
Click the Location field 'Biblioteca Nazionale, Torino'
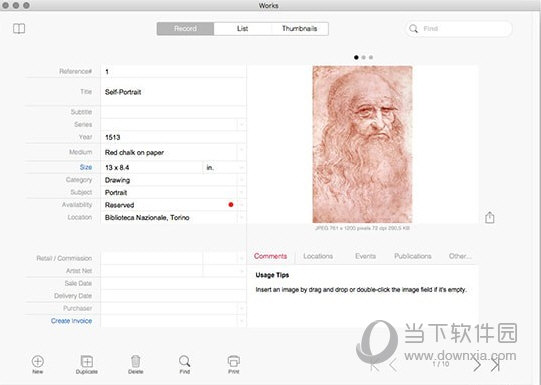(169, 217)
